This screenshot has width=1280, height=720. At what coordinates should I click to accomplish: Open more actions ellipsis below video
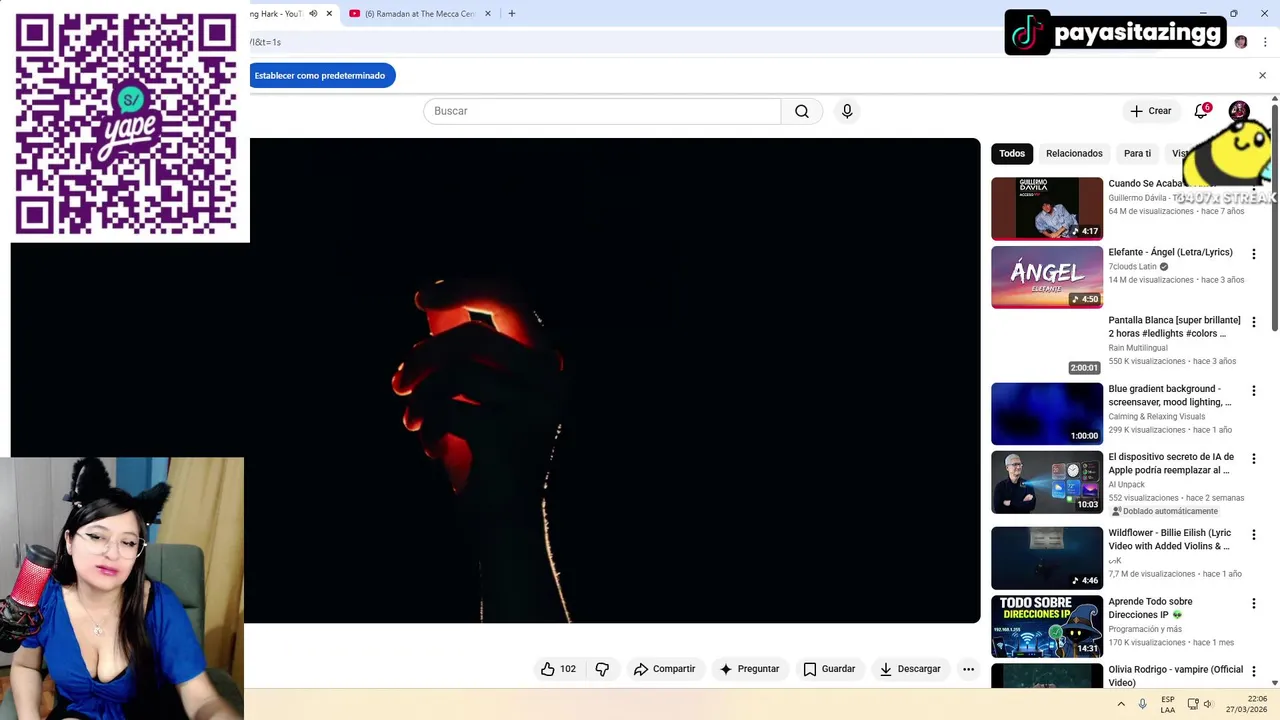point(968,669)
